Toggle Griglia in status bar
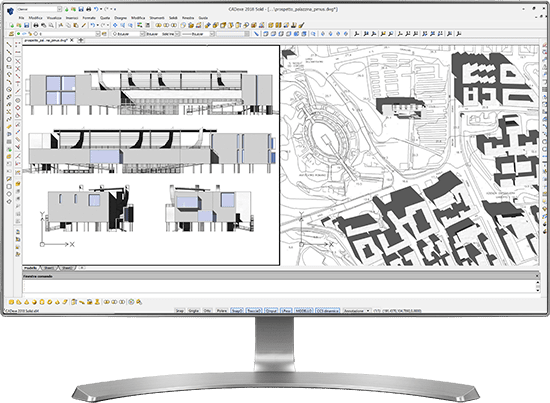This screenshot has width=550, height=403. click(193, 311)
